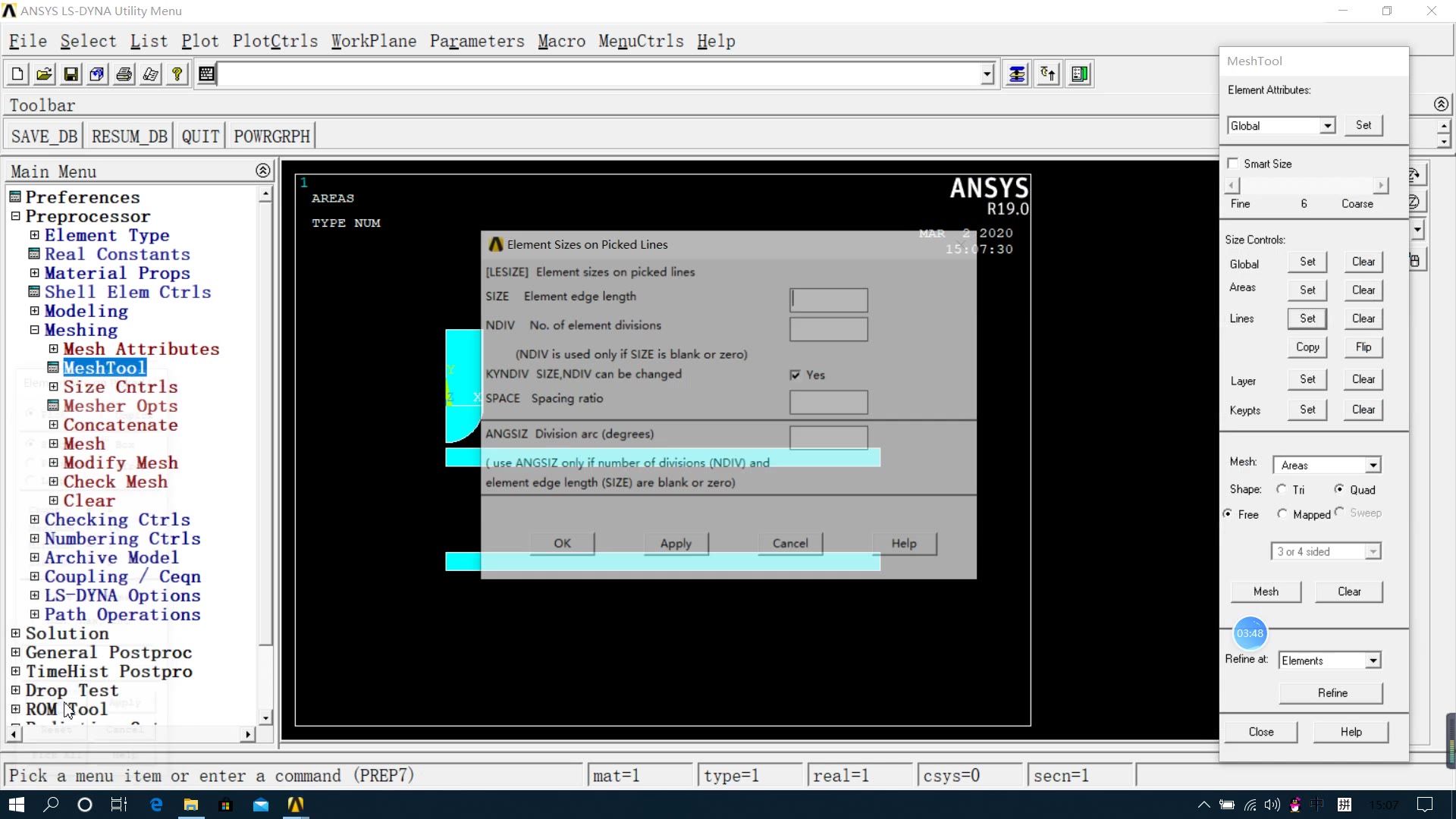Open Cortana circle icon on taskbar
The width and height of the screenshot is (1456, 819).
[85, 805]
